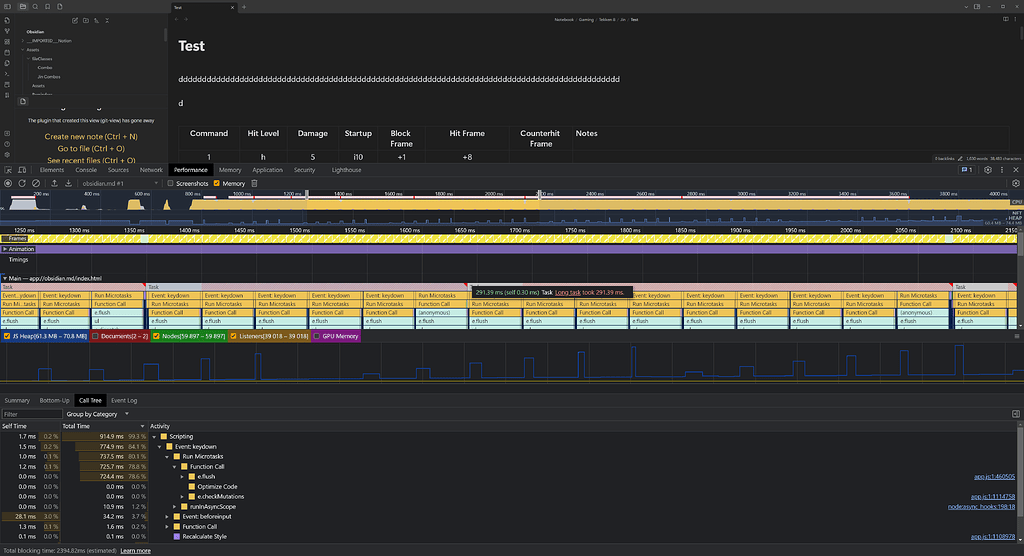The image size is (1024, 556).
Task: Open the graph view ribbon icon
Action: [x=7, y=31]
